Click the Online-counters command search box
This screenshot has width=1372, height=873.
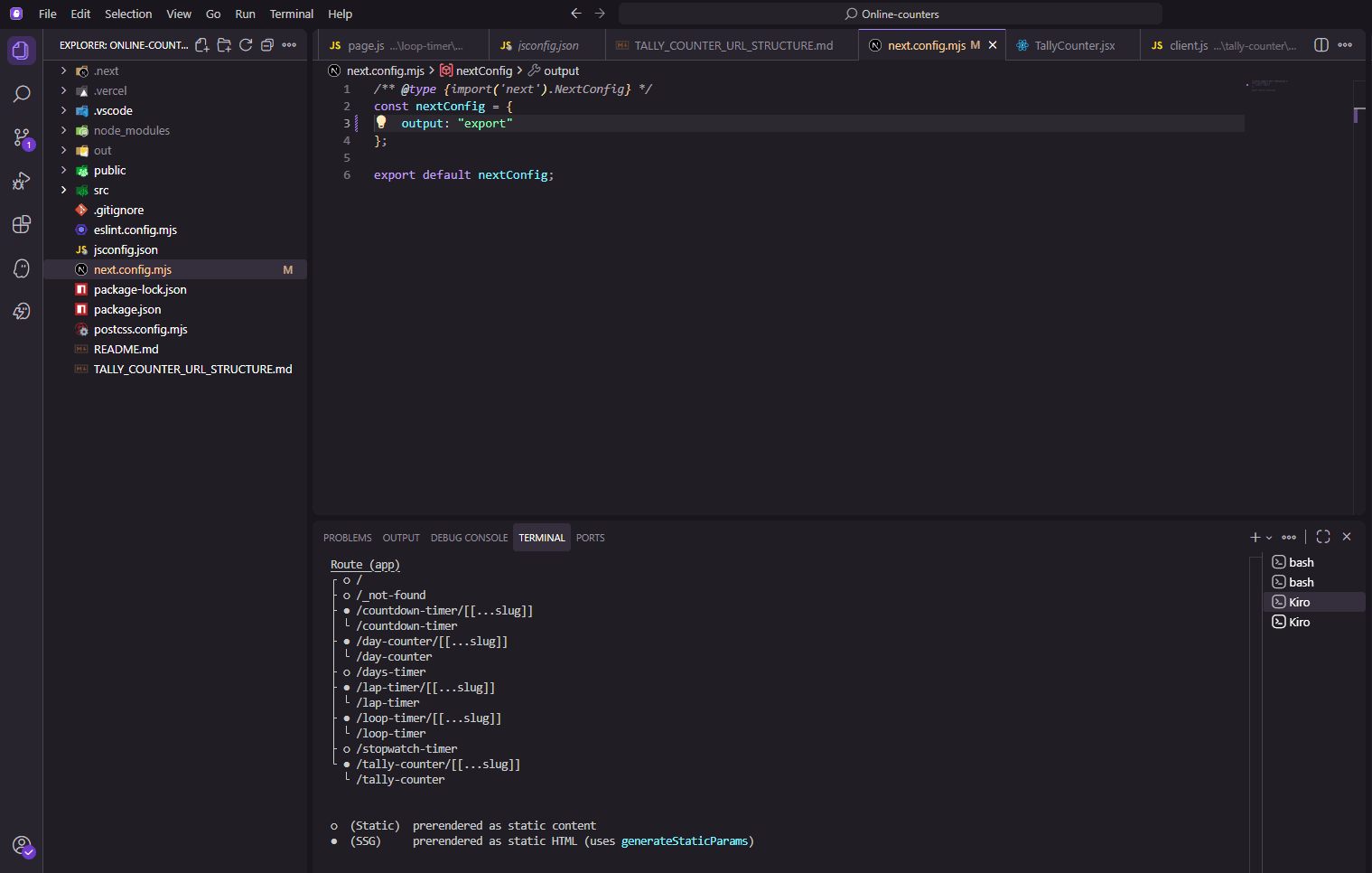[x=891, y=14]
